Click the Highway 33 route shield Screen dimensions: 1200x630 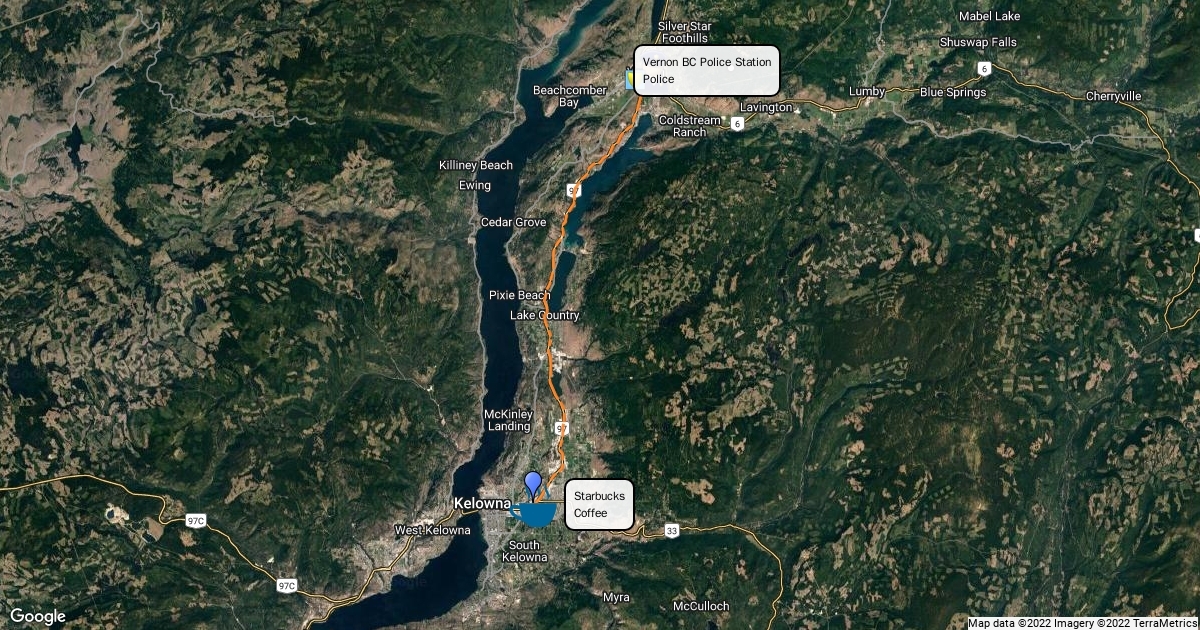pos(671,531)
